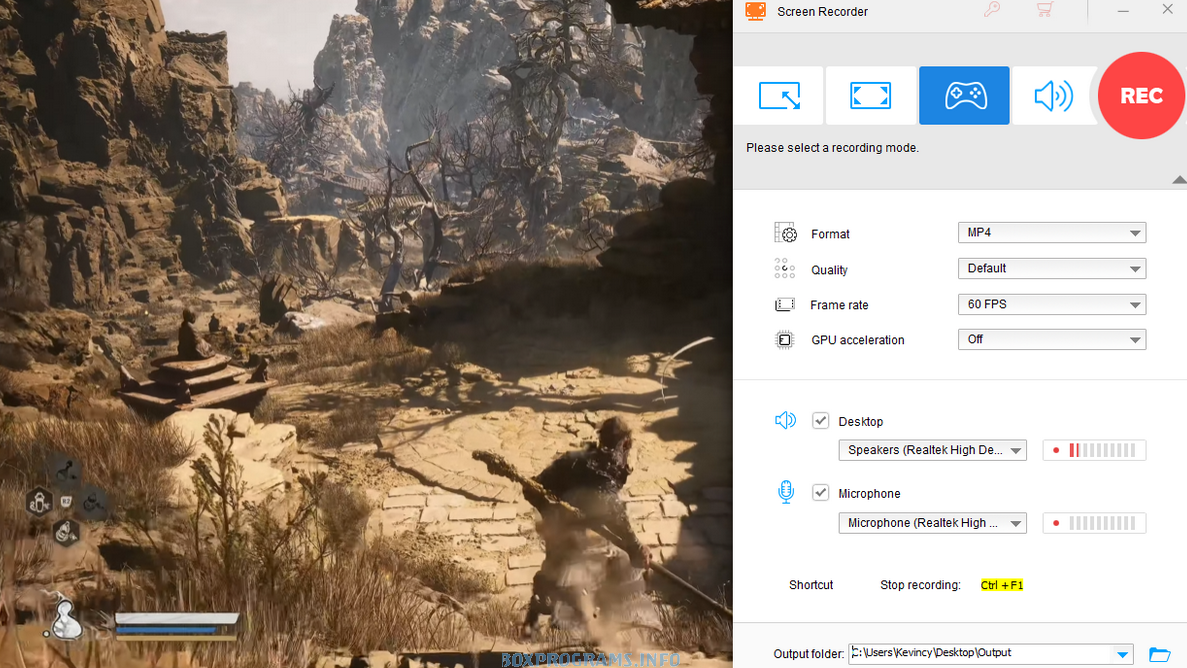The width and height of the screenshot is (1187, 668).
Task: Open the shopping cart purchase icon
Action: click(x=1045, y=10)
